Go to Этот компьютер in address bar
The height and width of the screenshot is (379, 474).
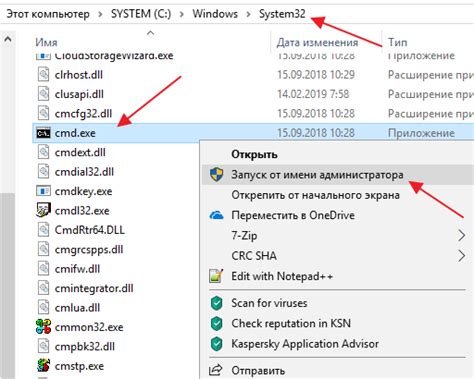[x=48, y=14]
